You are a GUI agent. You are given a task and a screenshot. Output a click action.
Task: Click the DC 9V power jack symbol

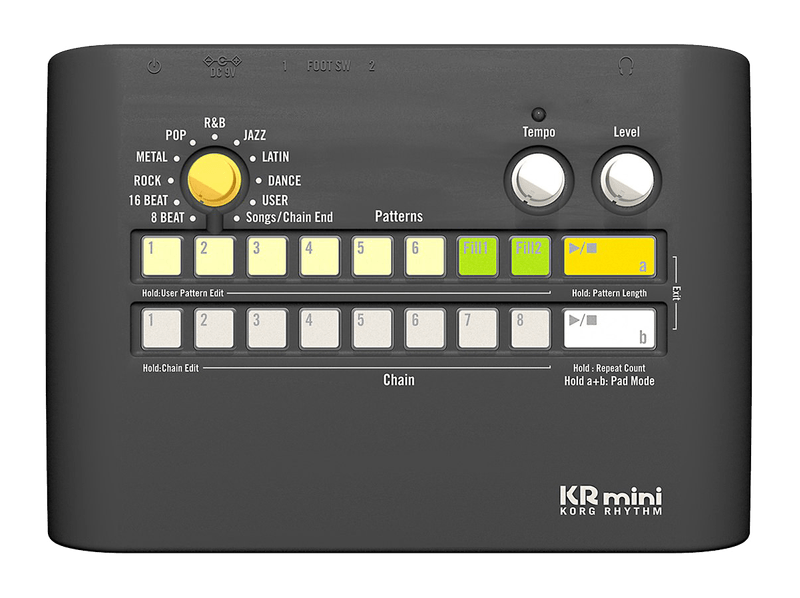223,66
